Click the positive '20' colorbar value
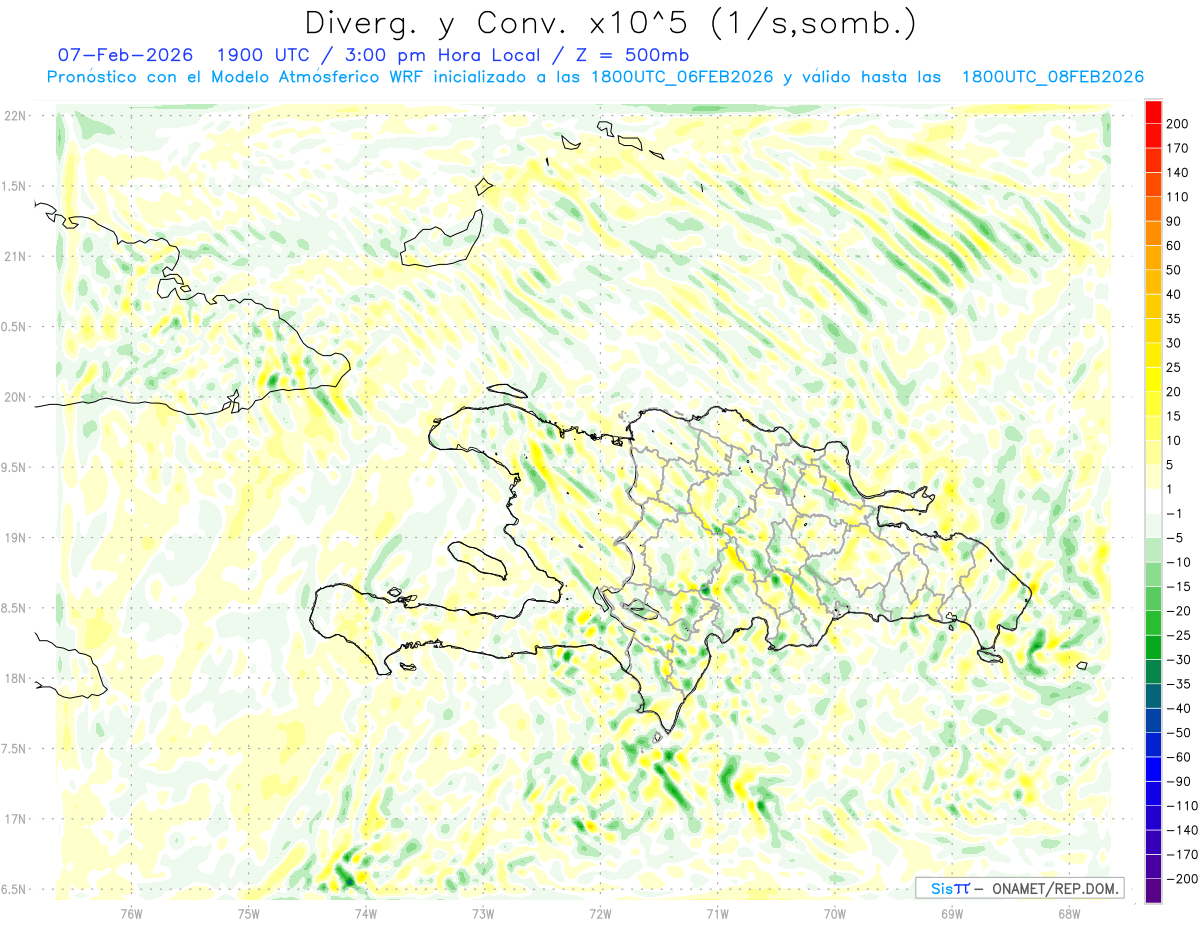 click(1175, 392)
